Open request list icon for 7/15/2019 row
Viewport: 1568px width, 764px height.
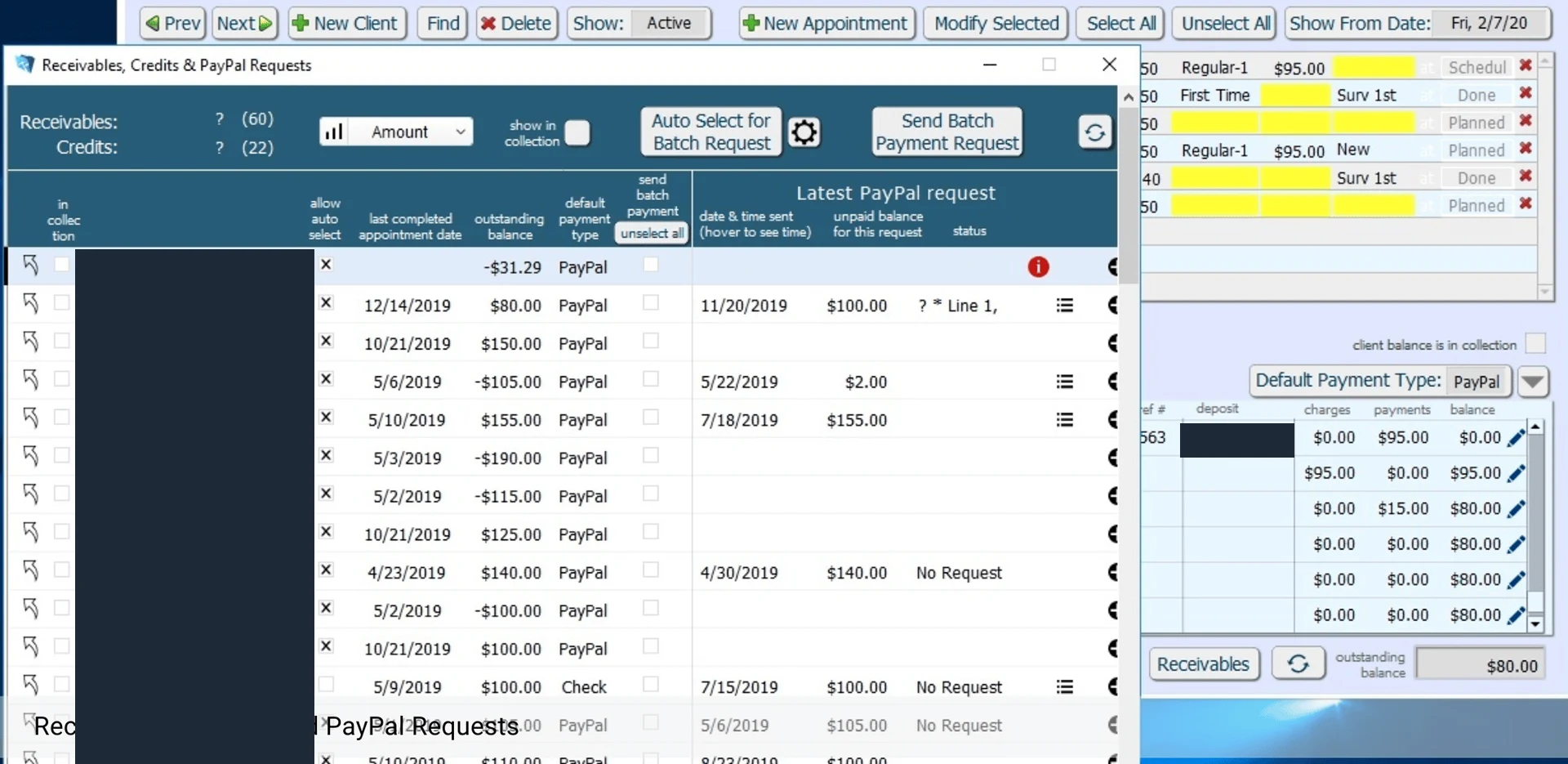[1064, 686]
